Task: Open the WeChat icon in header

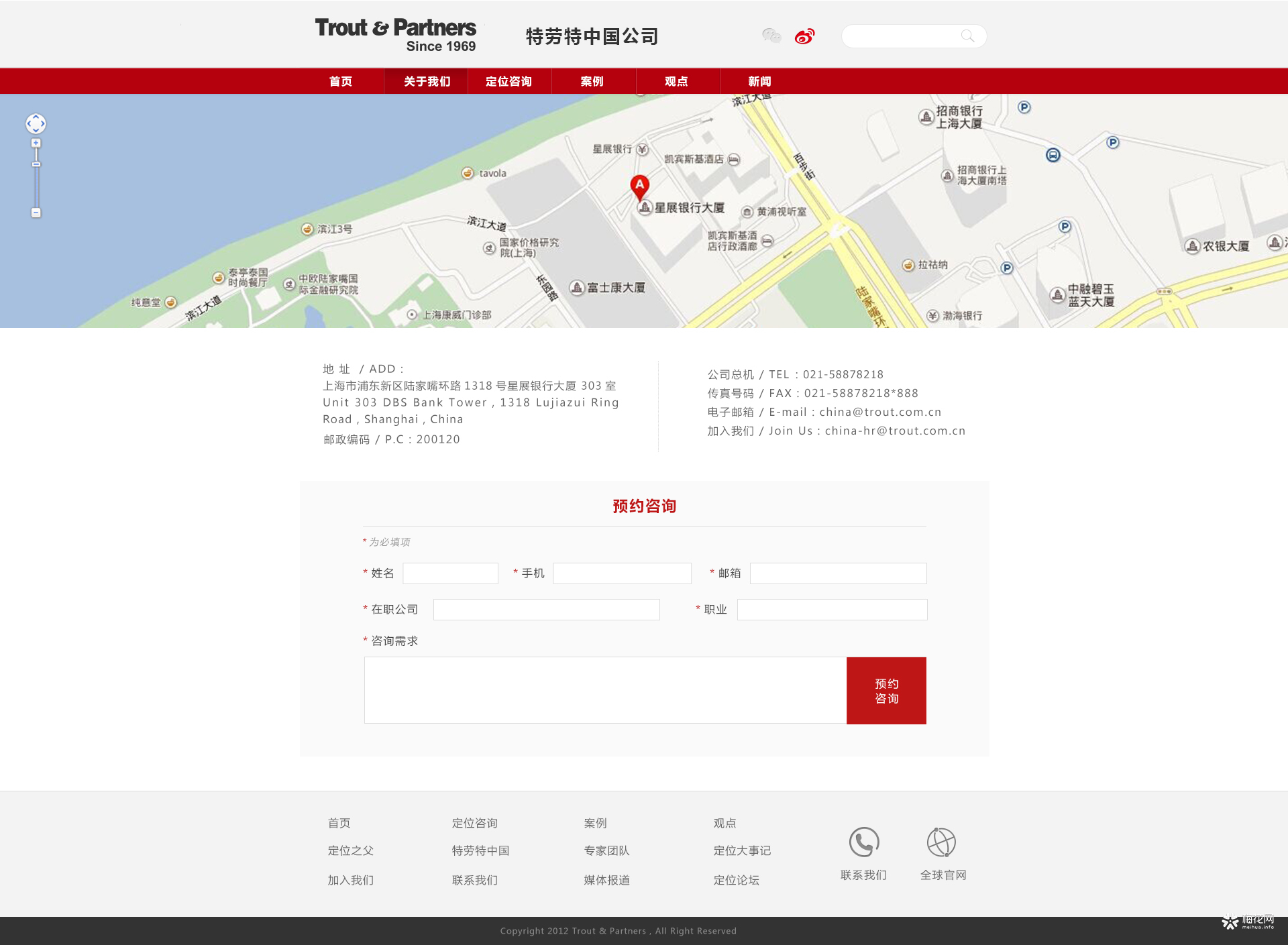Action: pos(771,36)
